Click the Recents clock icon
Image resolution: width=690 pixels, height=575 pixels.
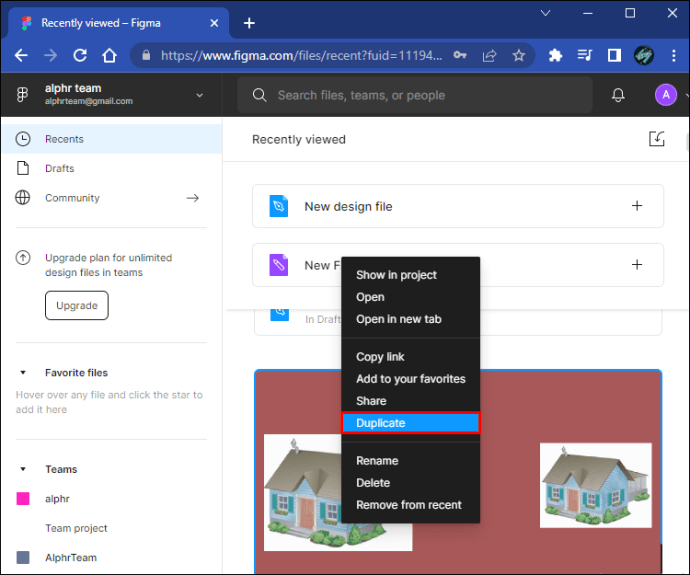click(x=23, y=139)
